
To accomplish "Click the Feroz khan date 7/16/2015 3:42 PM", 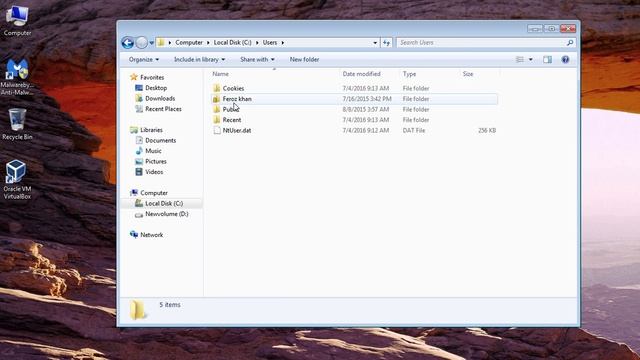I will coord(367,99).
